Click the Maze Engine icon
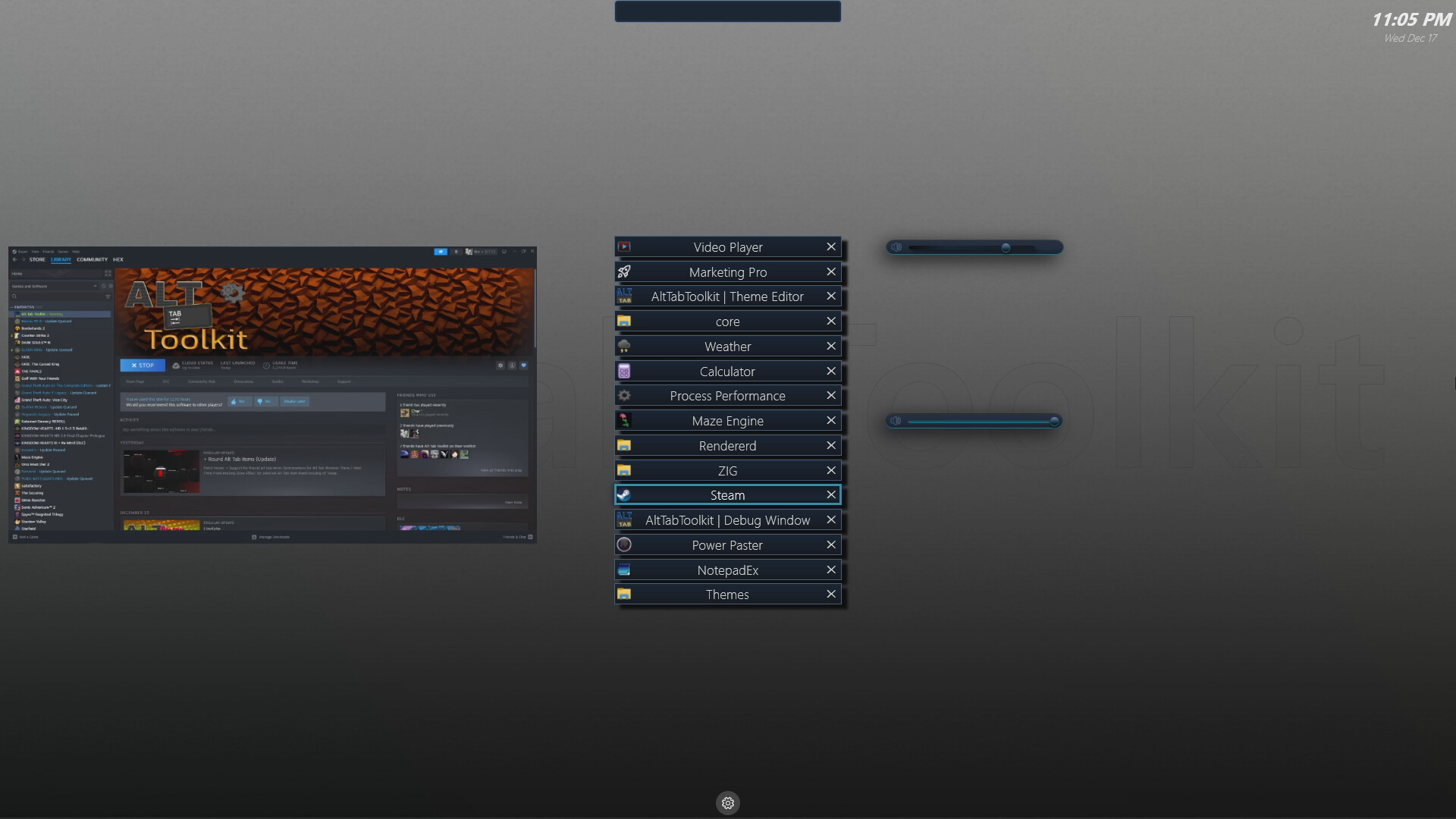 624,421
